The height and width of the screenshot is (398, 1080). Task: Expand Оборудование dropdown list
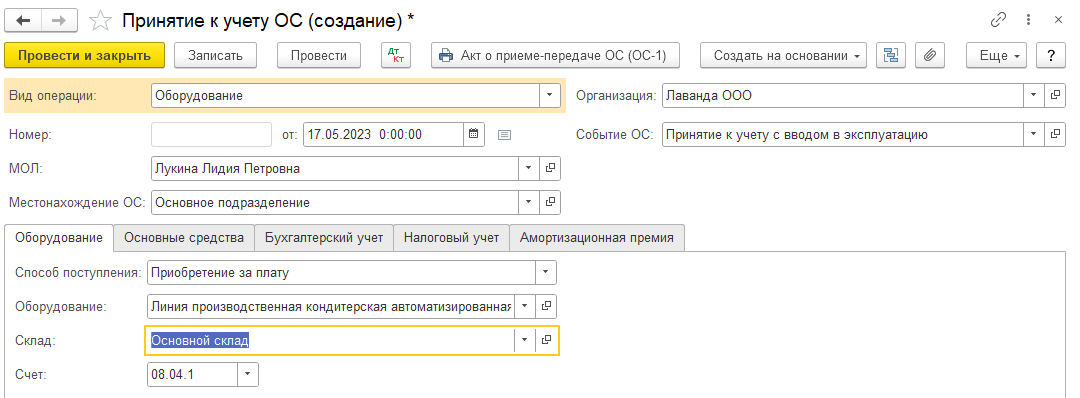click(x=524, y=306)
